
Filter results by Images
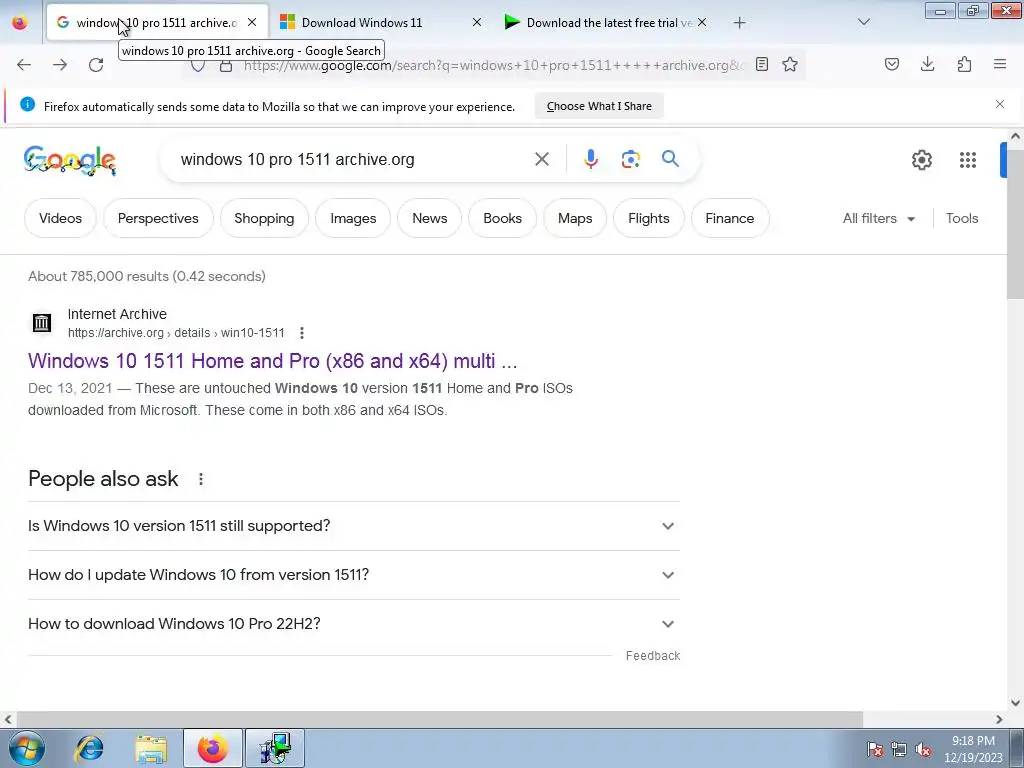[353, 219]
